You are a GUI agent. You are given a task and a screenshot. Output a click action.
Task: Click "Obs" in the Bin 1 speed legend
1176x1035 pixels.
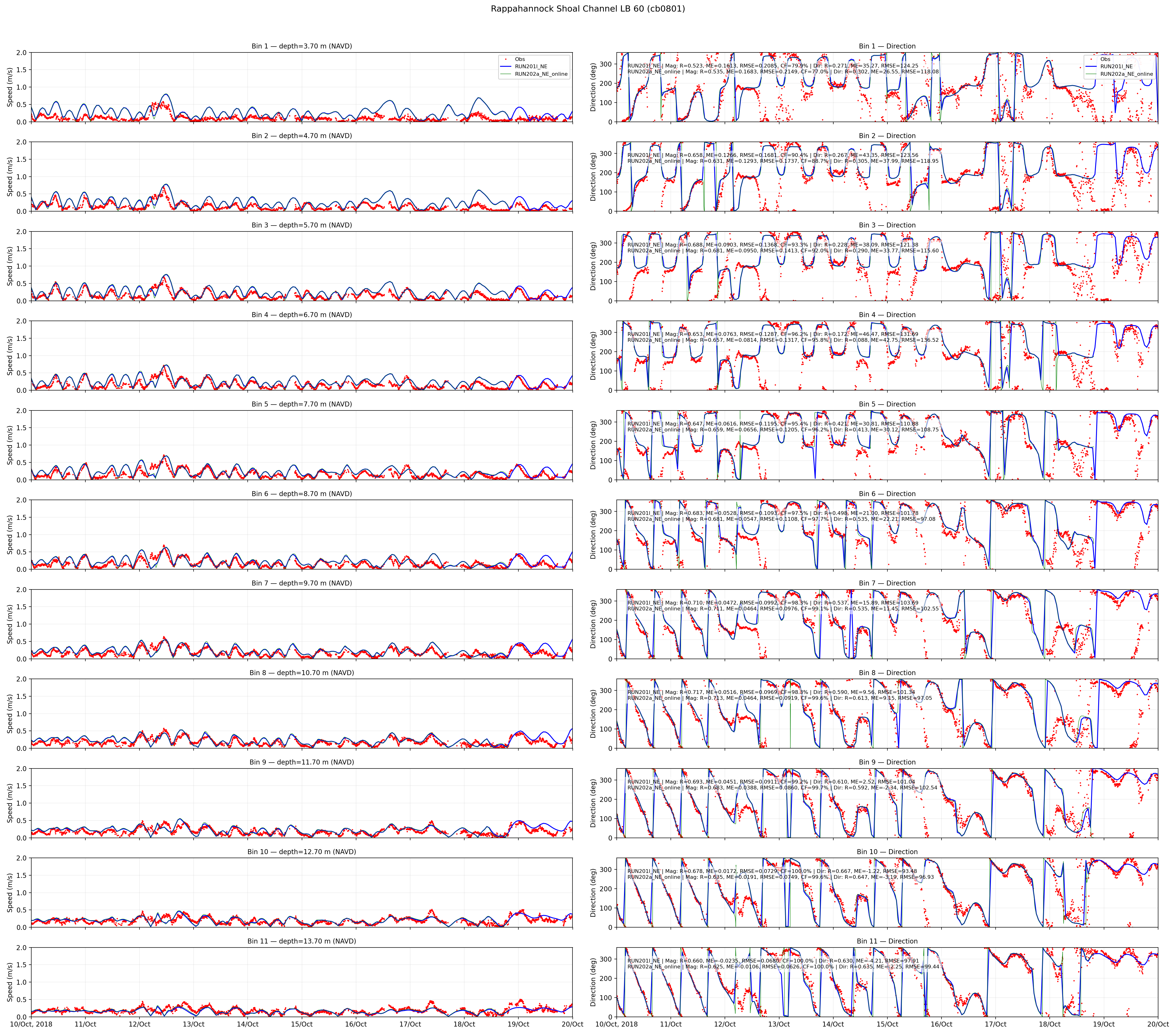coord(520,59)
